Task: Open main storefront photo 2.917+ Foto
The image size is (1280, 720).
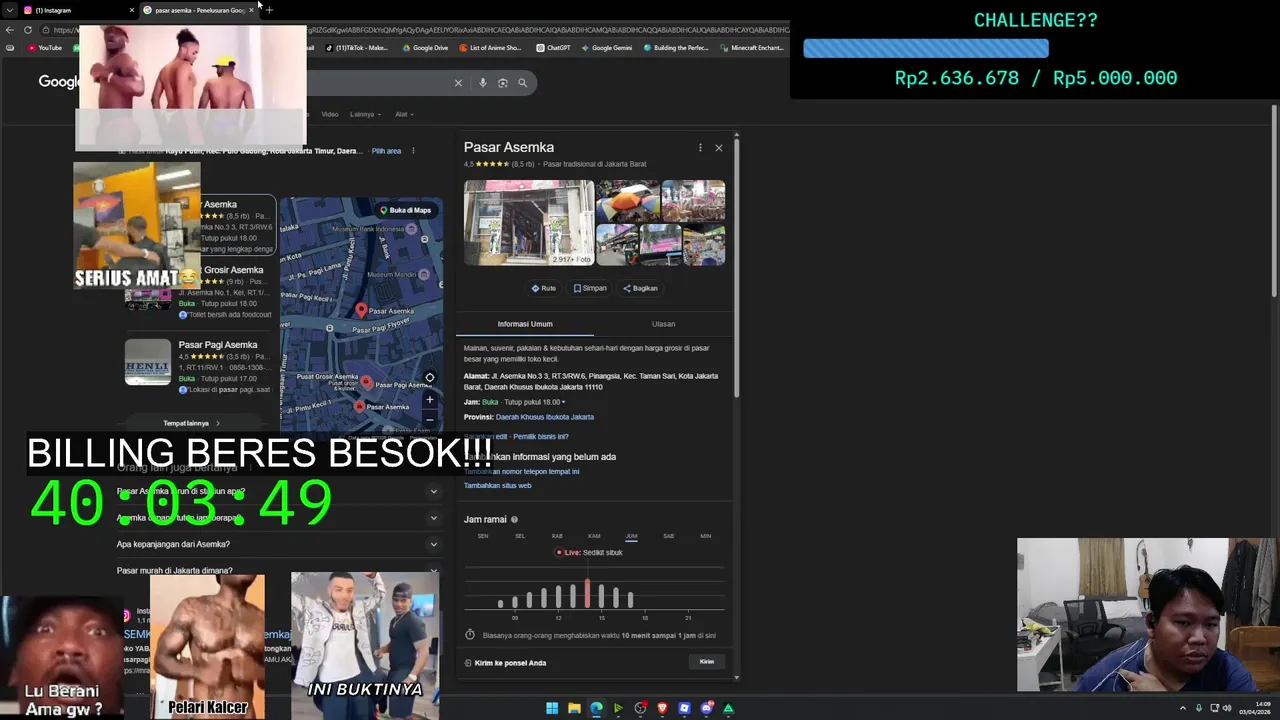Action: pos(529,223)
